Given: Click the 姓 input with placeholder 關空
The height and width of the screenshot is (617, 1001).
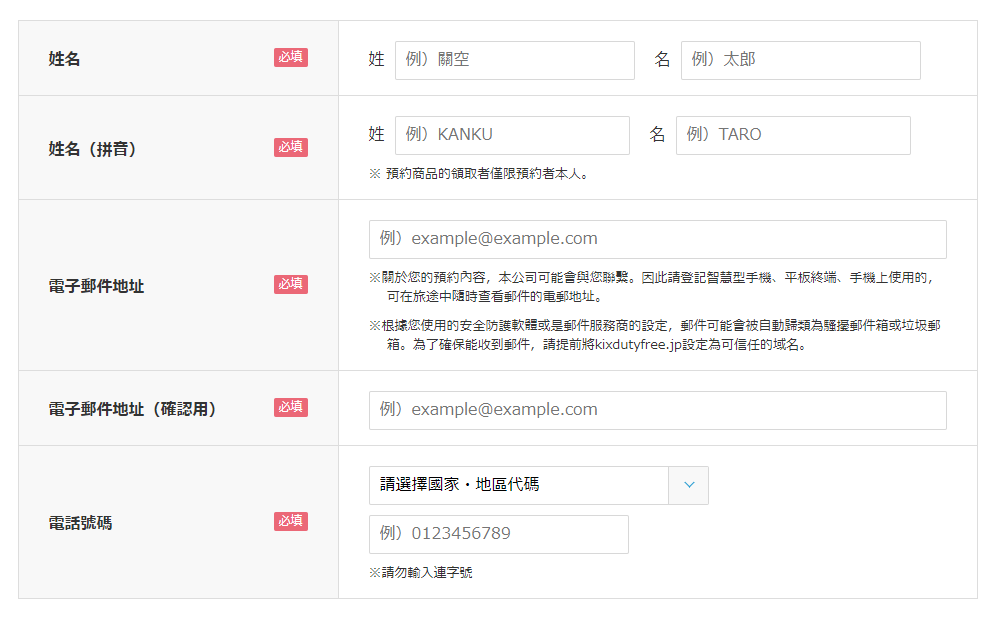Looking at the screenshot, I should click(515, 60).
